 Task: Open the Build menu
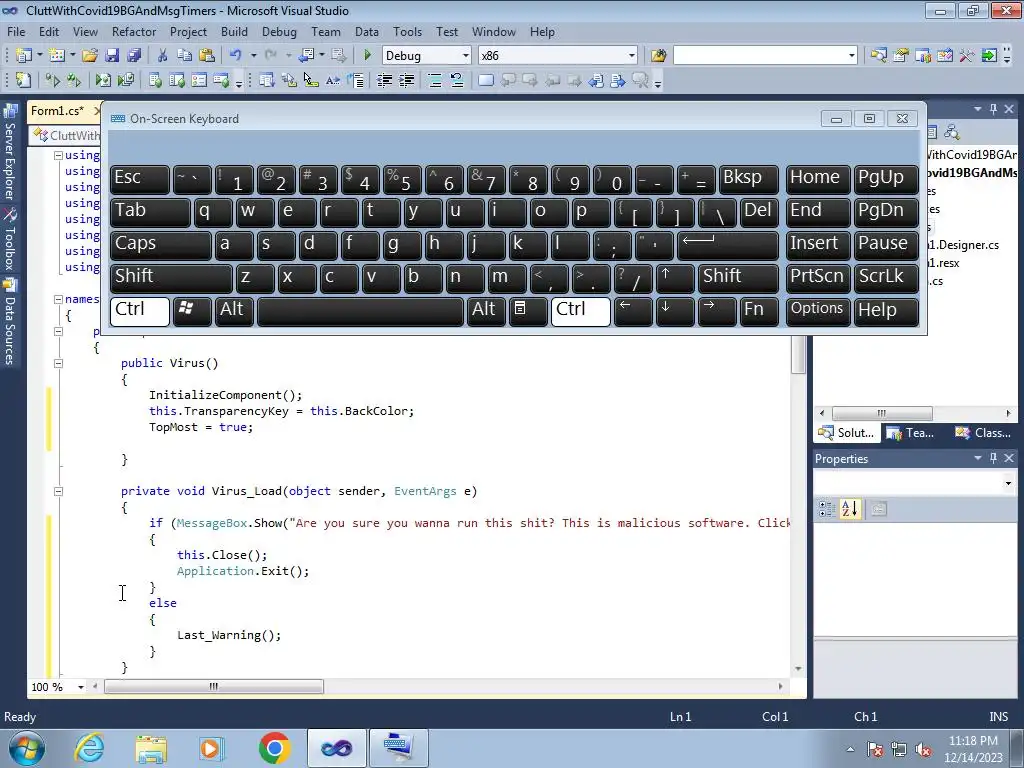coord(234,31)
